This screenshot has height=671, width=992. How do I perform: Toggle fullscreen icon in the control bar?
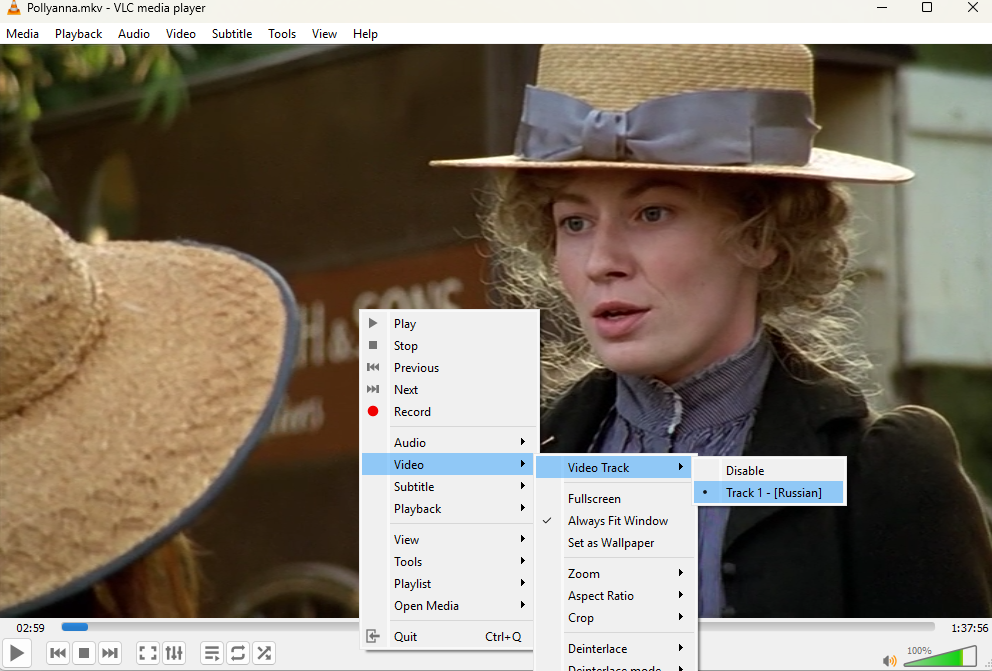click(147, 653)
